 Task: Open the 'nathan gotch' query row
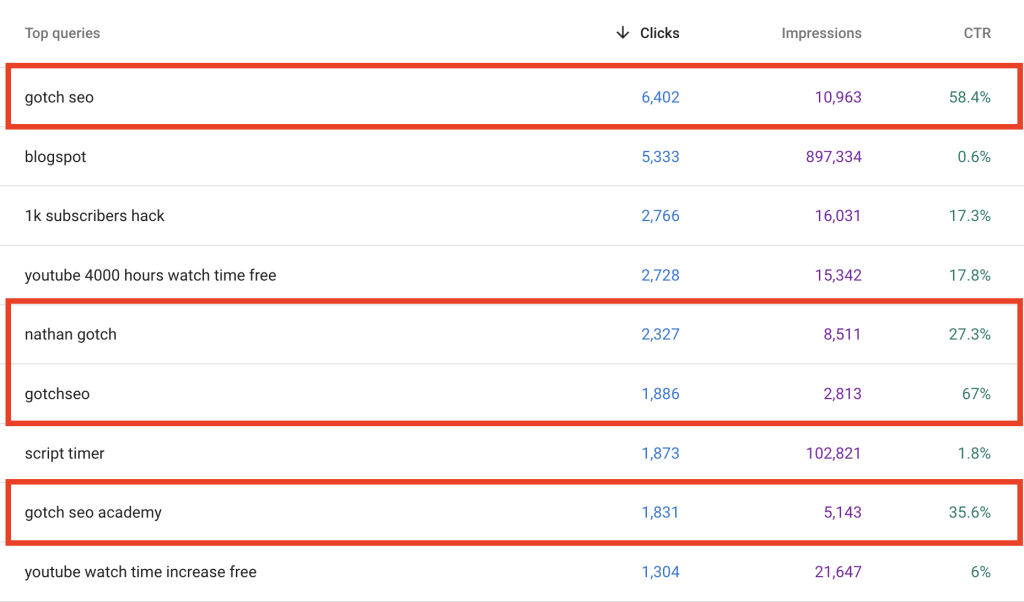point(70,334)
